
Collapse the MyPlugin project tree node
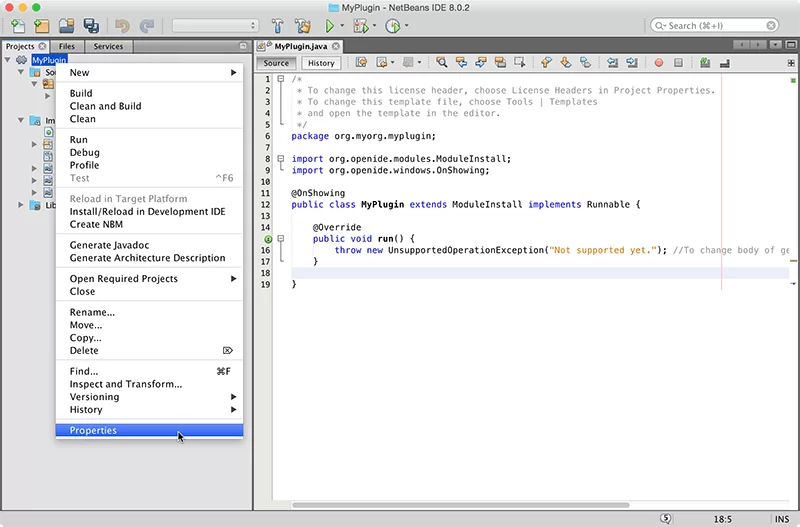tap(8, 60)
